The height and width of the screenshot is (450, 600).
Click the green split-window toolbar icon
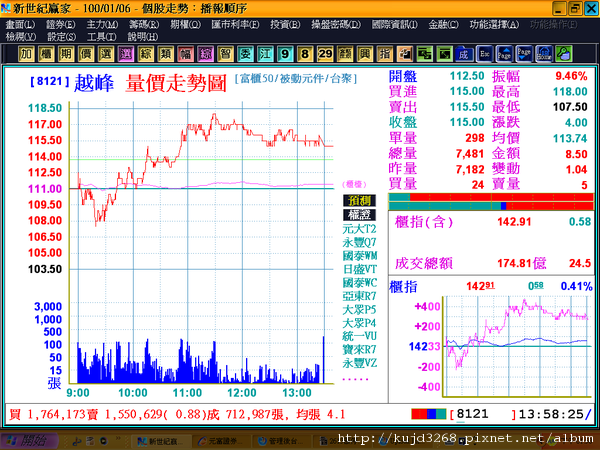pos(424,54)
